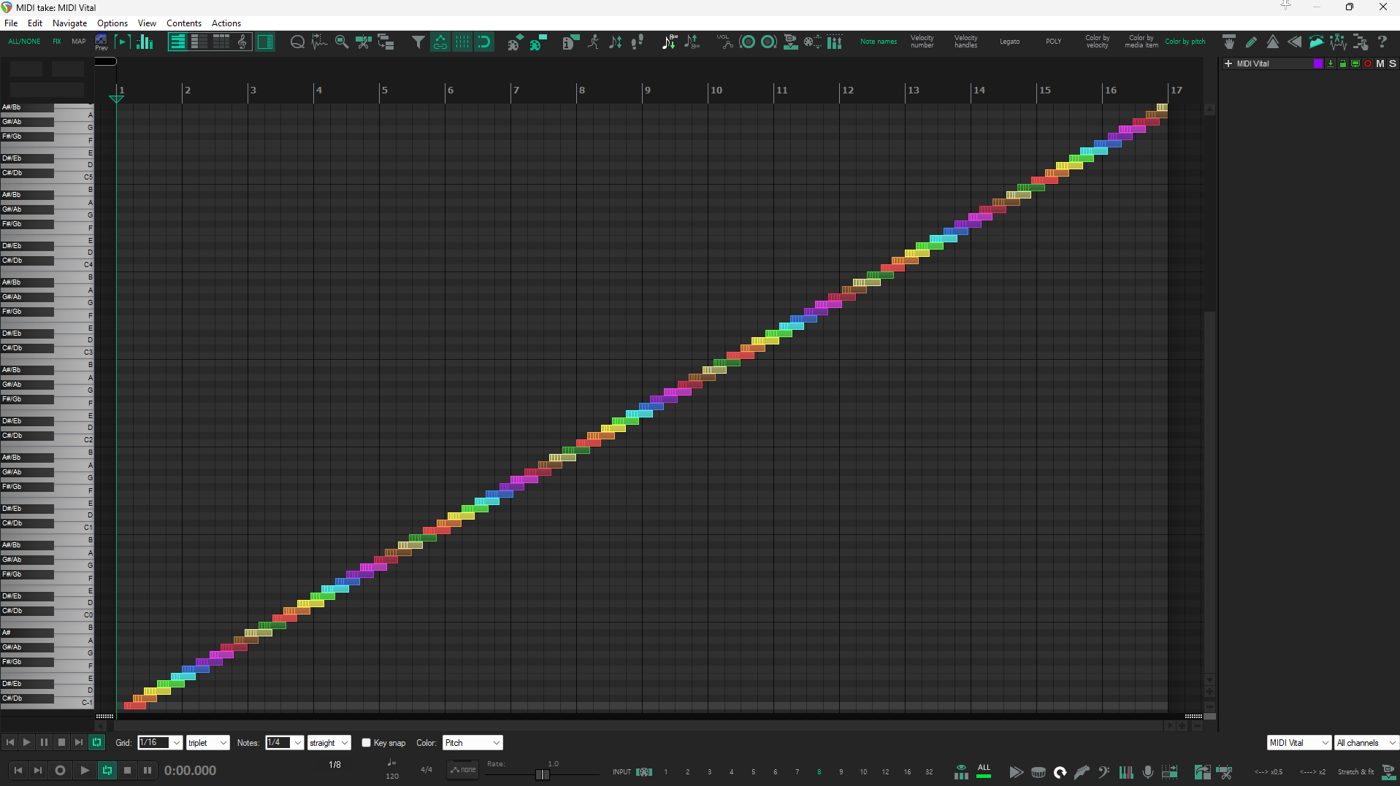Image resolution: width=1400 pixels, height=786 pixels.
Task: Toggle the green snap magnet icon
Action: tap(484, 42)
